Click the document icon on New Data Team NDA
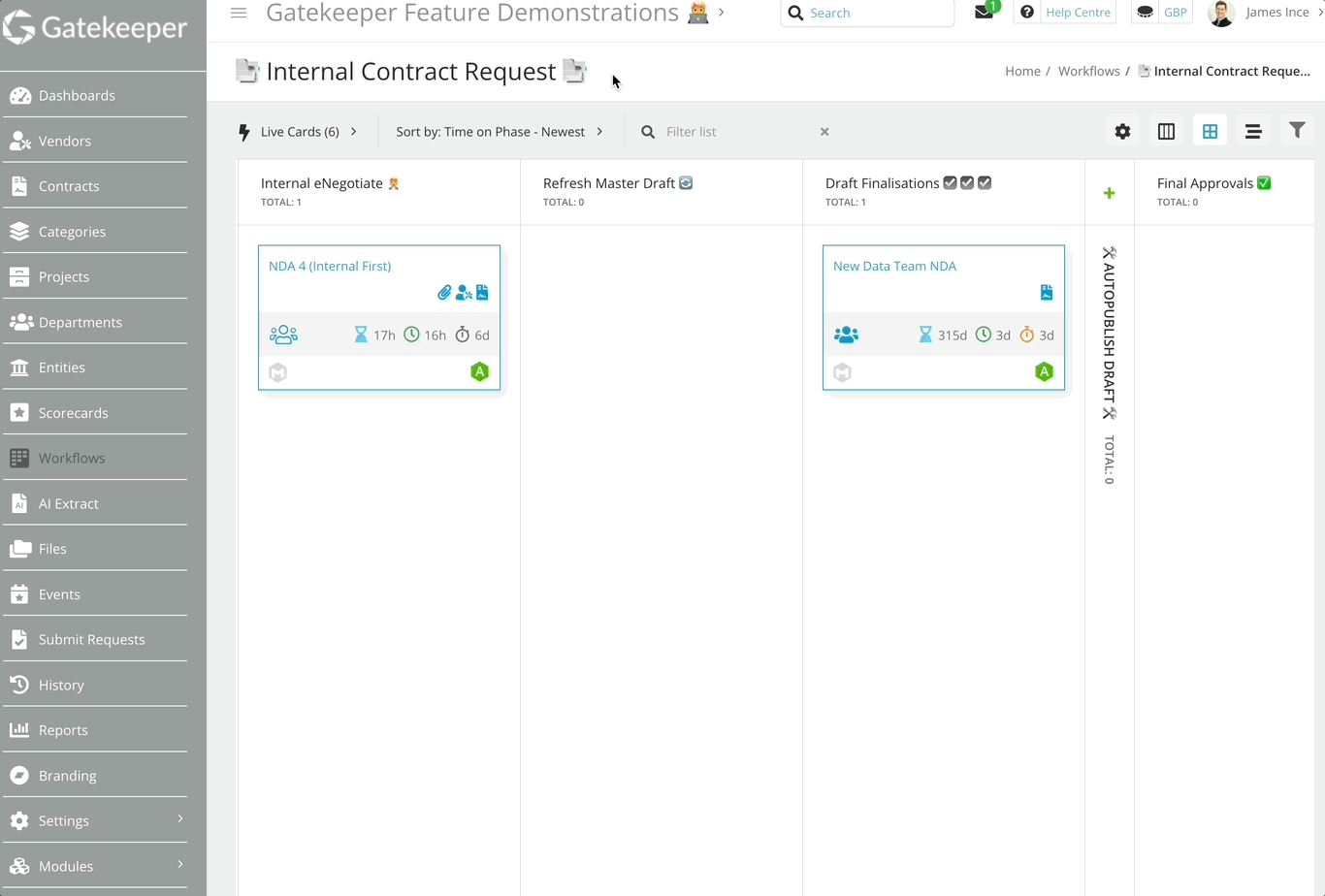Image resolution: width=1325 pixels, height=896 pixels. click(x=1047, y=292)
